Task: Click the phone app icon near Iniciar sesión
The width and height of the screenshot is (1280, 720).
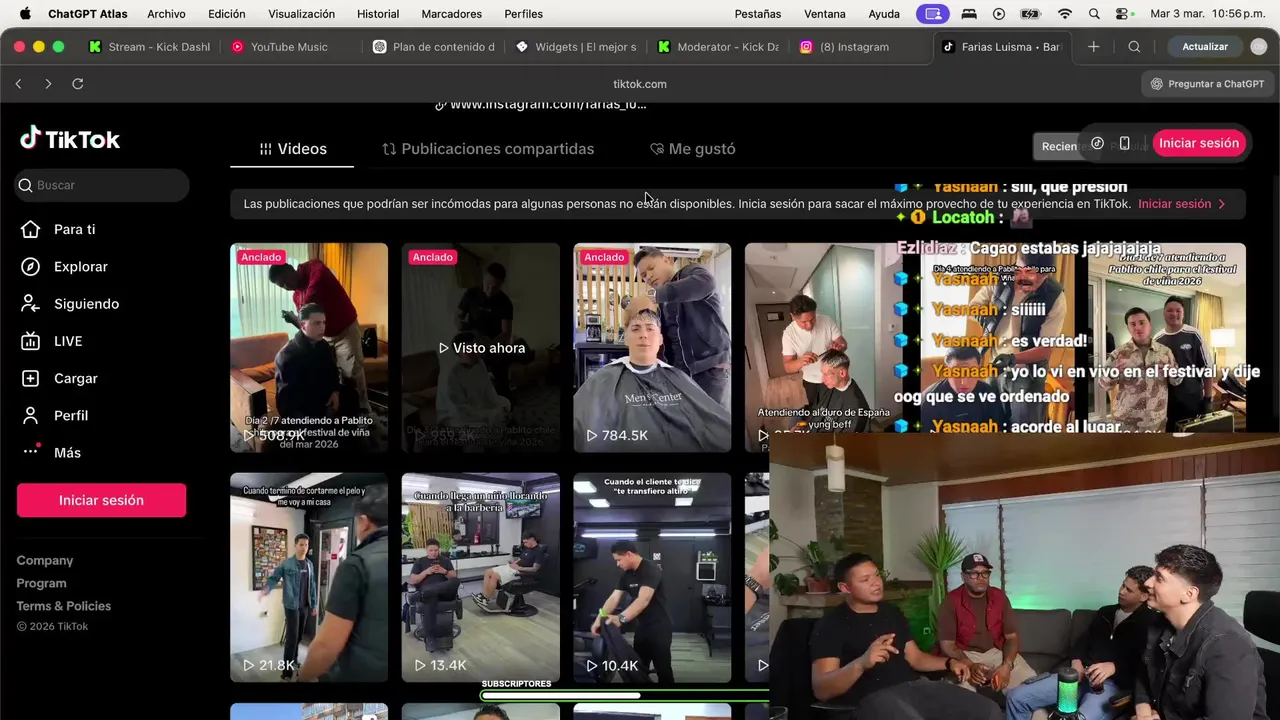Action: coord(1124,143)
